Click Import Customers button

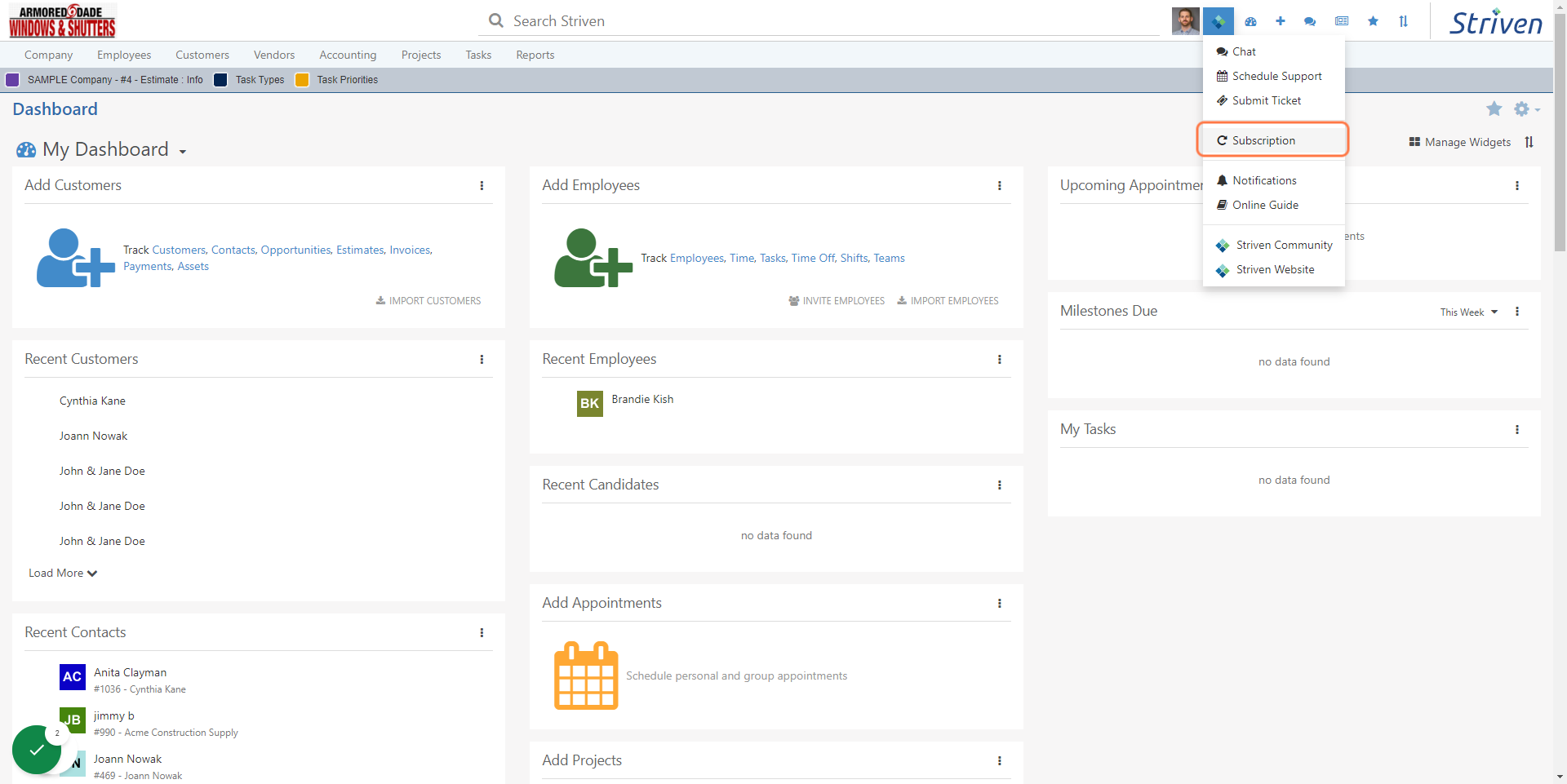[x=428, y=301]
